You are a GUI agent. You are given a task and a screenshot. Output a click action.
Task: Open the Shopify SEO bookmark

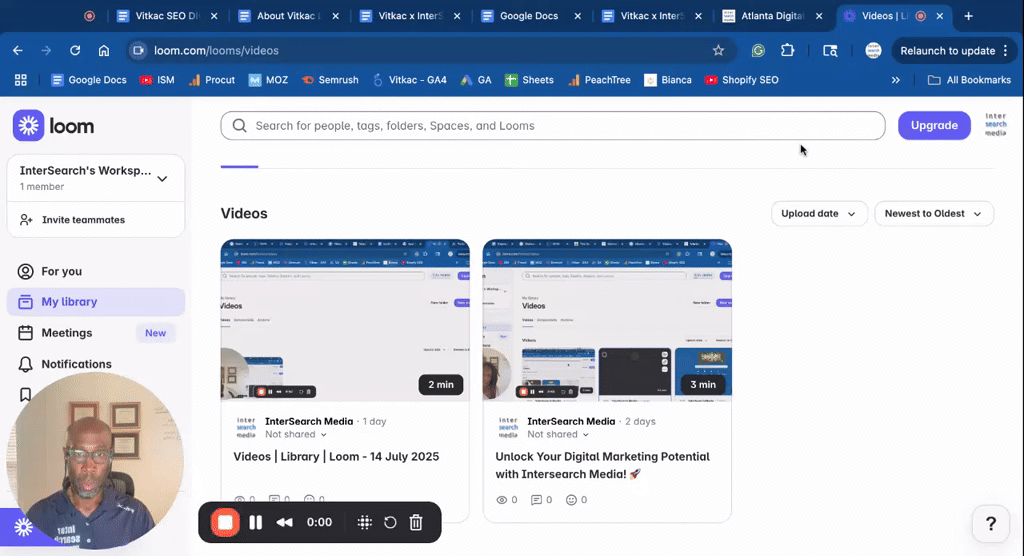click(742, 80)
